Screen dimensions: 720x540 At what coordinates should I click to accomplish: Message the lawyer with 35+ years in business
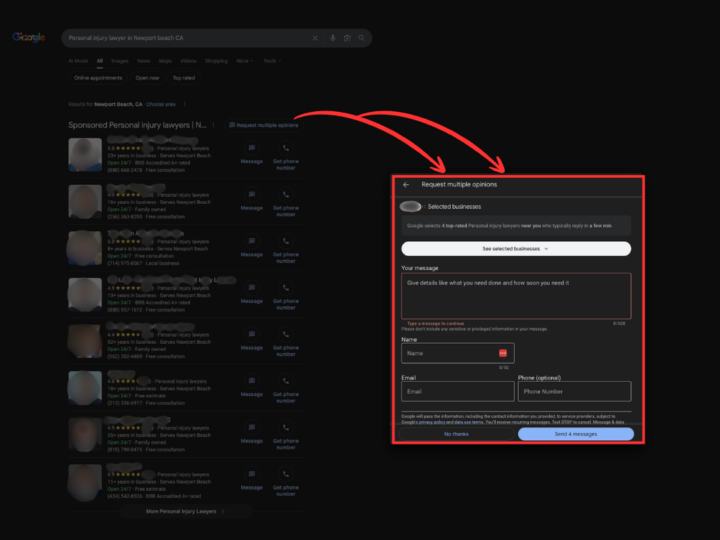(x=252, y=433)
